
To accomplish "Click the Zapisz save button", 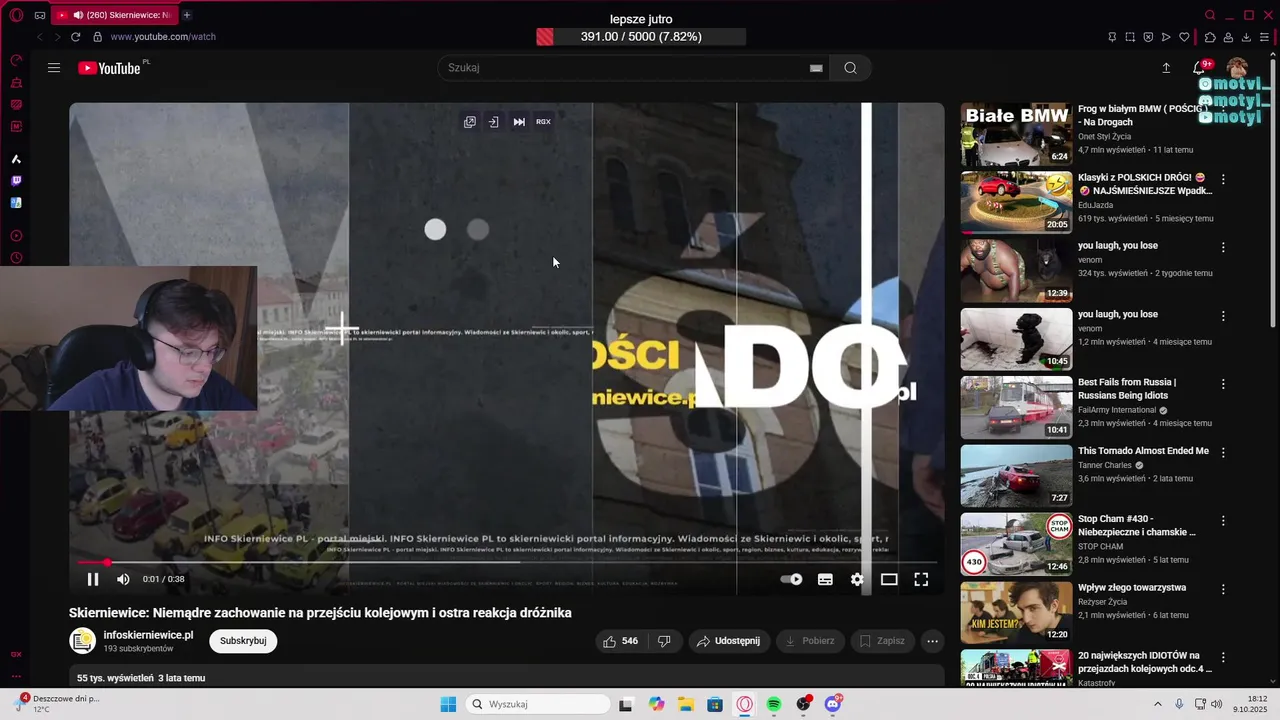I will 881,641.
